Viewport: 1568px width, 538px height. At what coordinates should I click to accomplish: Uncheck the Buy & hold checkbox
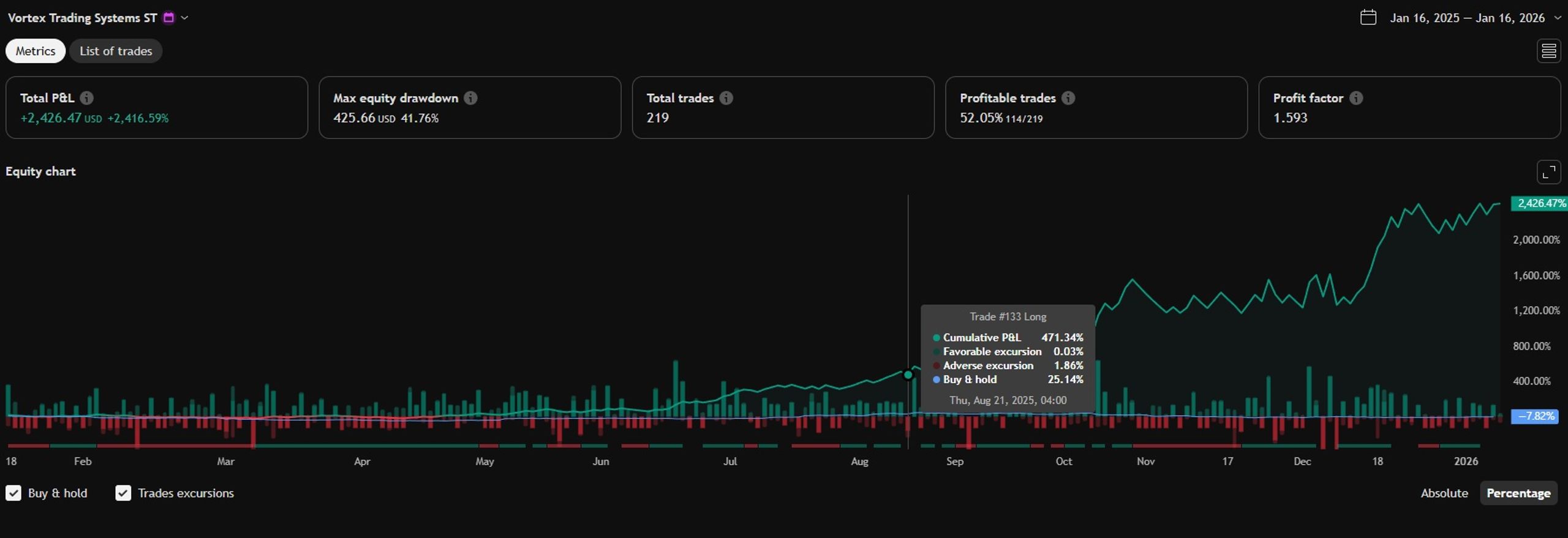tap(13, 493)
